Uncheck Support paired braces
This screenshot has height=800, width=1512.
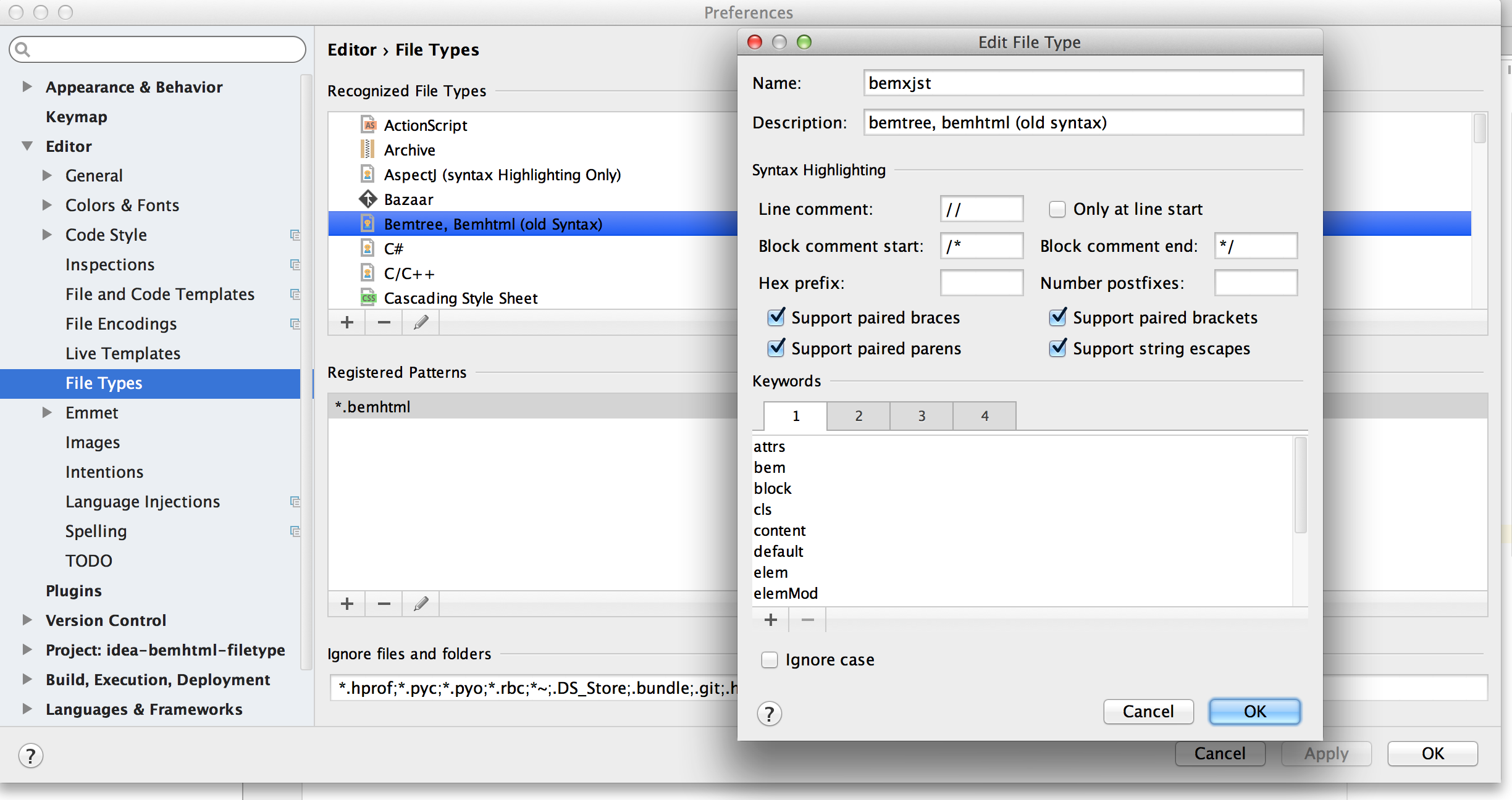(776, 317)
